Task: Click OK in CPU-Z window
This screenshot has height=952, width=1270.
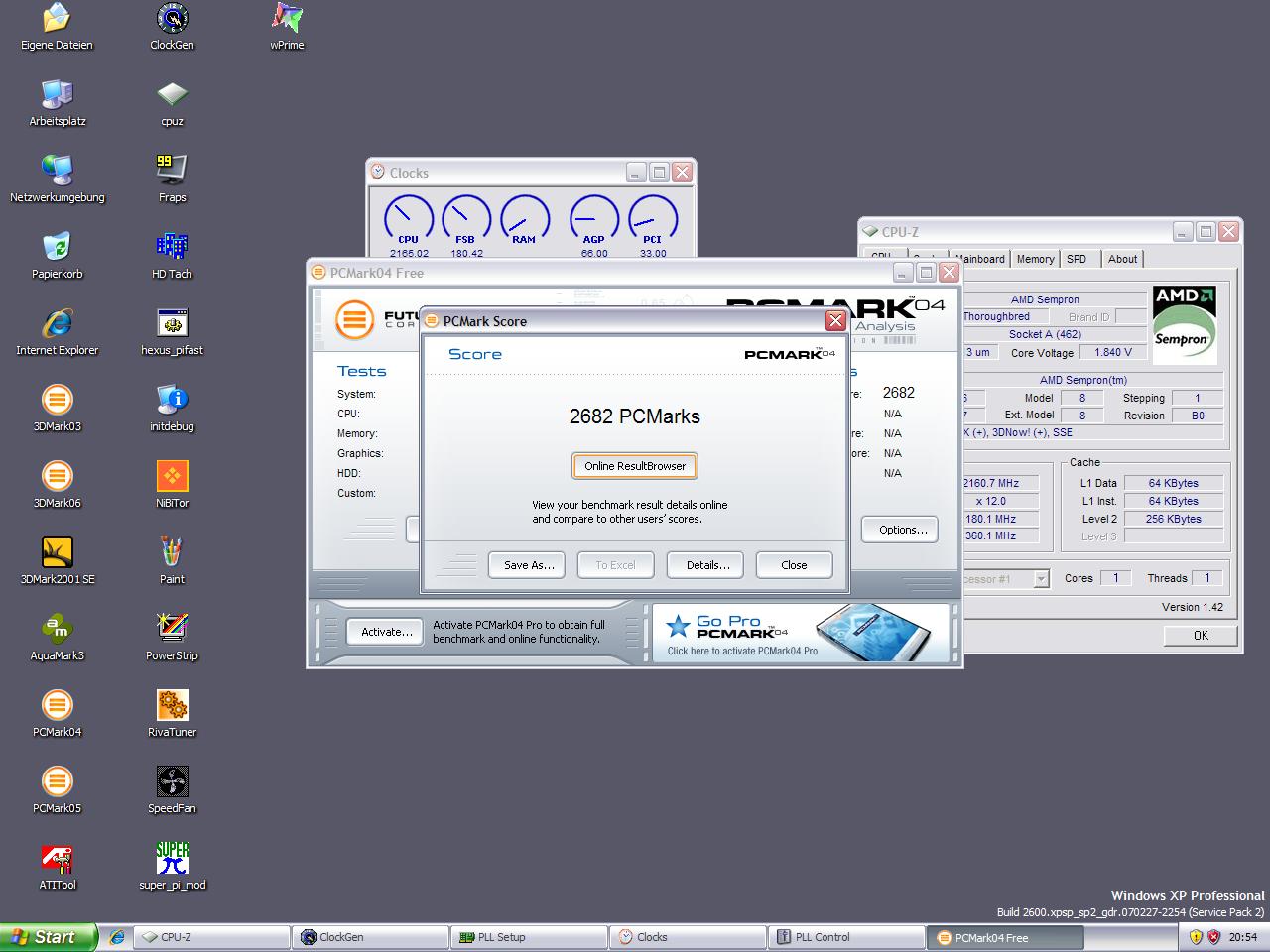Action: [1201, 636]
